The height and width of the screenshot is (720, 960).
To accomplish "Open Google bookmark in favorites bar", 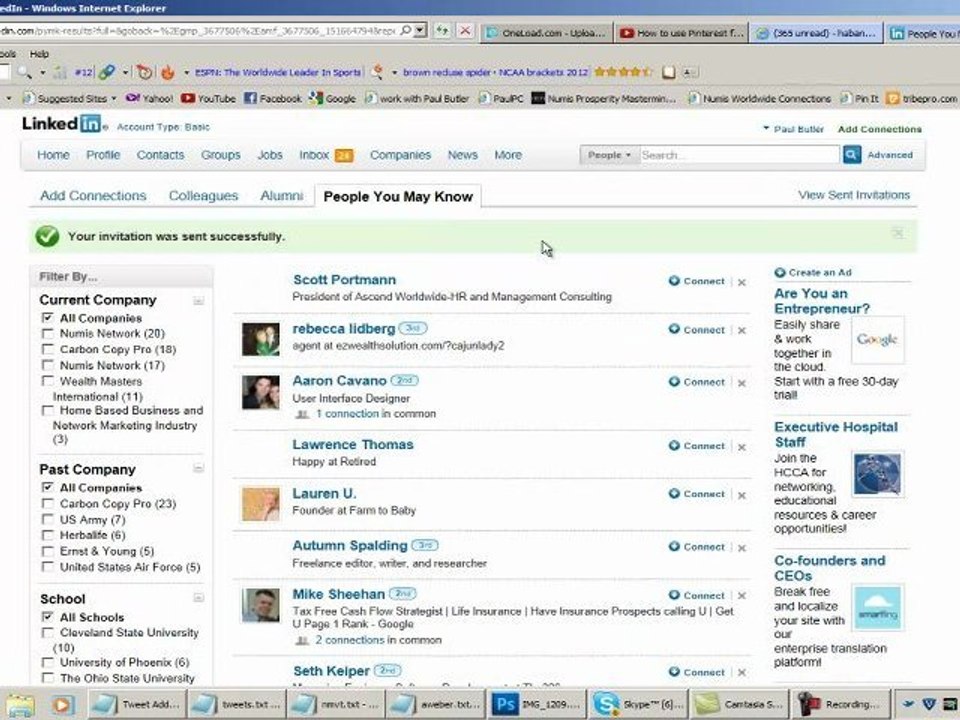I will coord(332,98).
